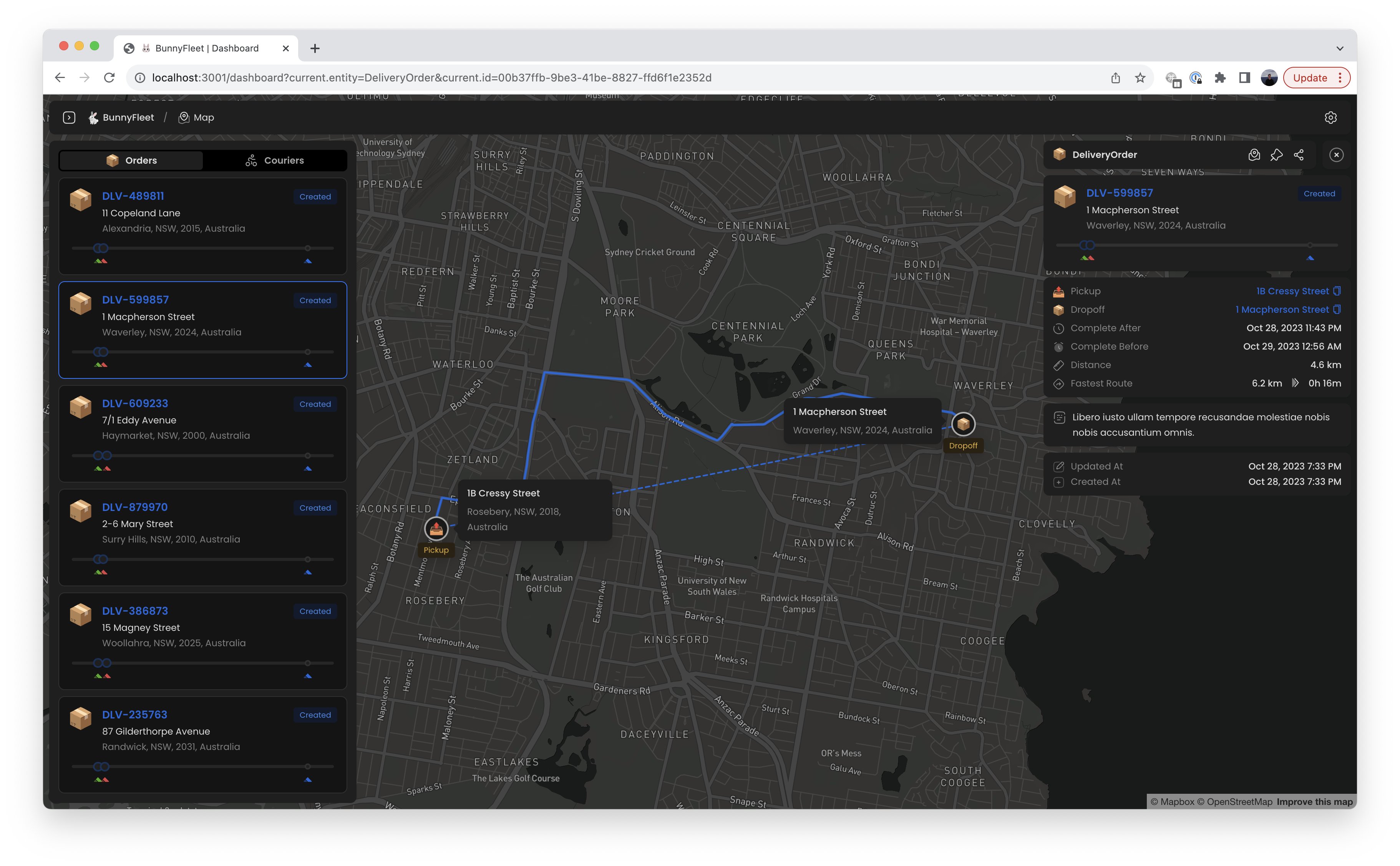This screenshot has width=1400, height=866.
Task: Open the settings gear in the top bar
Action: [1330, 118]
